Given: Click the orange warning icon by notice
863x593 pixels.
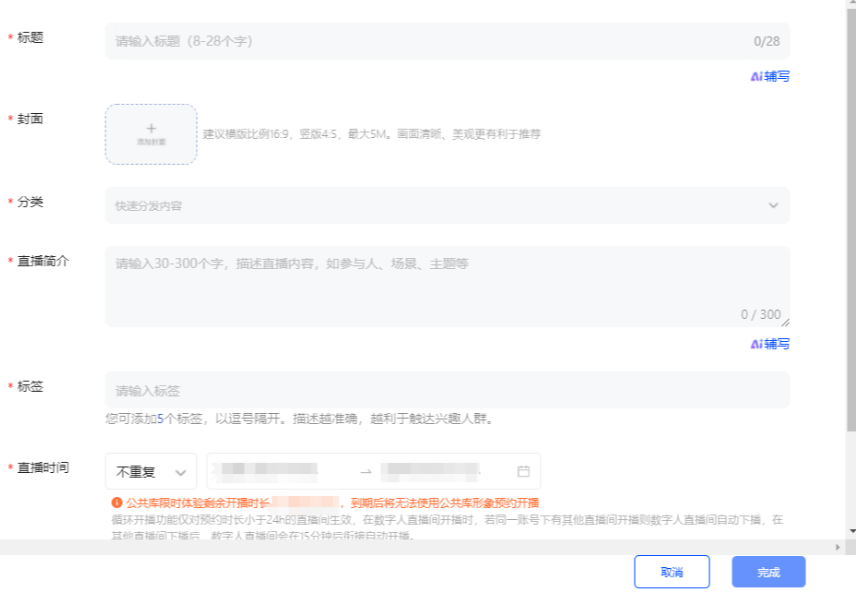Looking at the screenshot, I should click(117, 503).
